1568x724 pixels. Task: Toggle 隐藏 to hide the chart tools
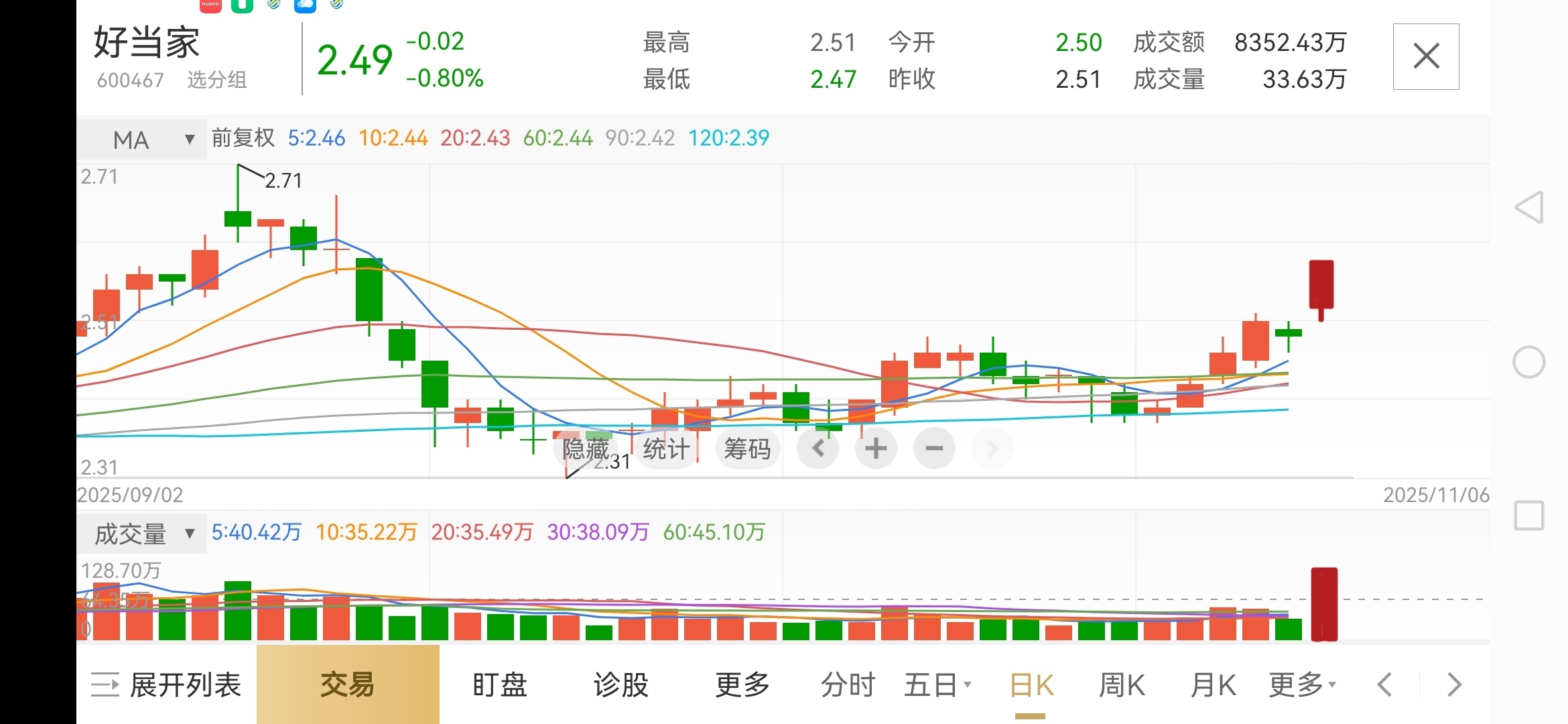[585, 448]
